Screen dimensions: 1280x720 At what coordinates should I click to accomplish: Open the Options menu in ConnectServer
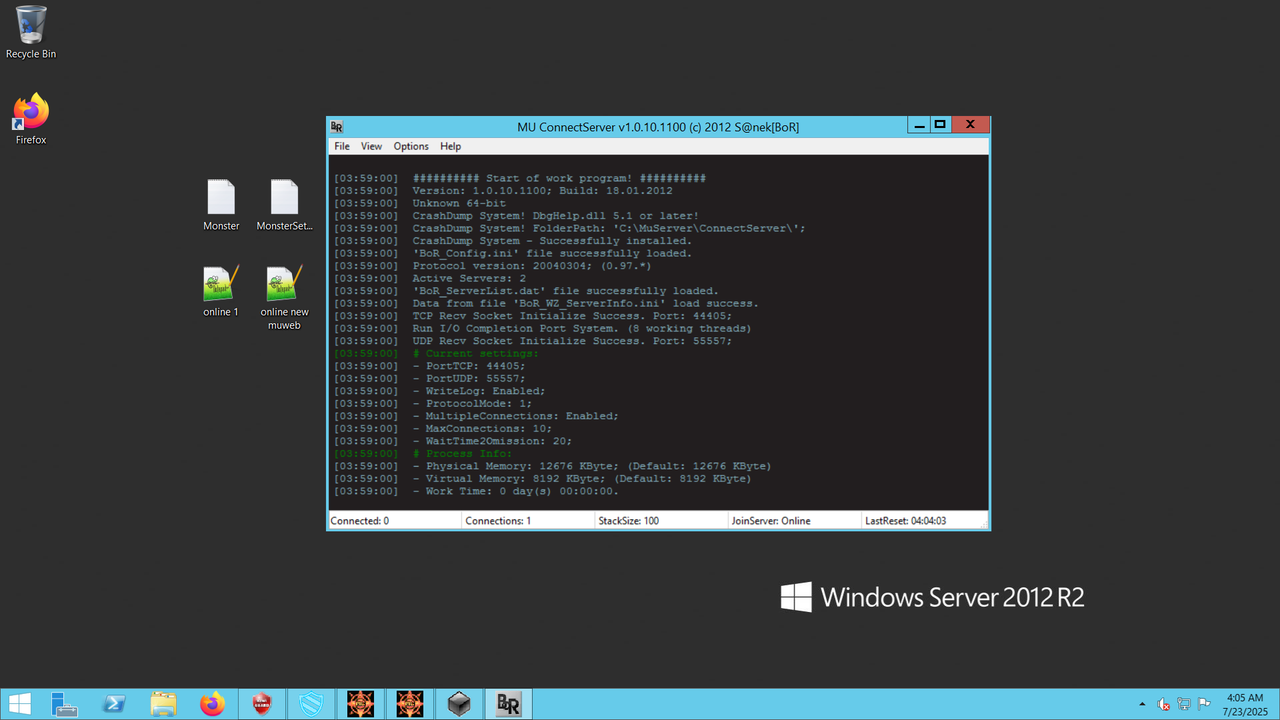click(411, 146)
